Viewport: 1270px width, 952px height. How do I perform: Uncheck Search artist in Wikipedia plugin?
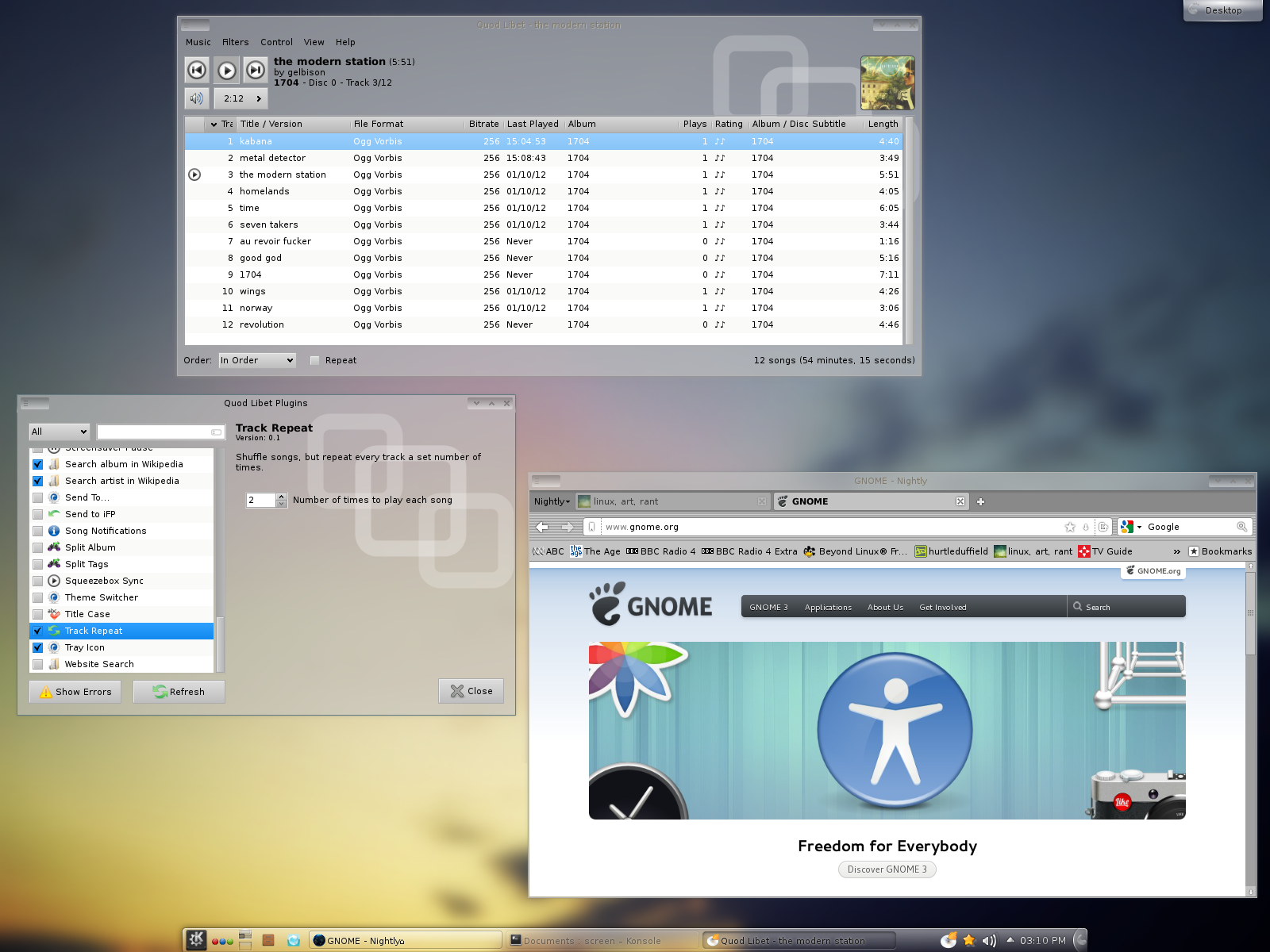(x=37, y=481)
